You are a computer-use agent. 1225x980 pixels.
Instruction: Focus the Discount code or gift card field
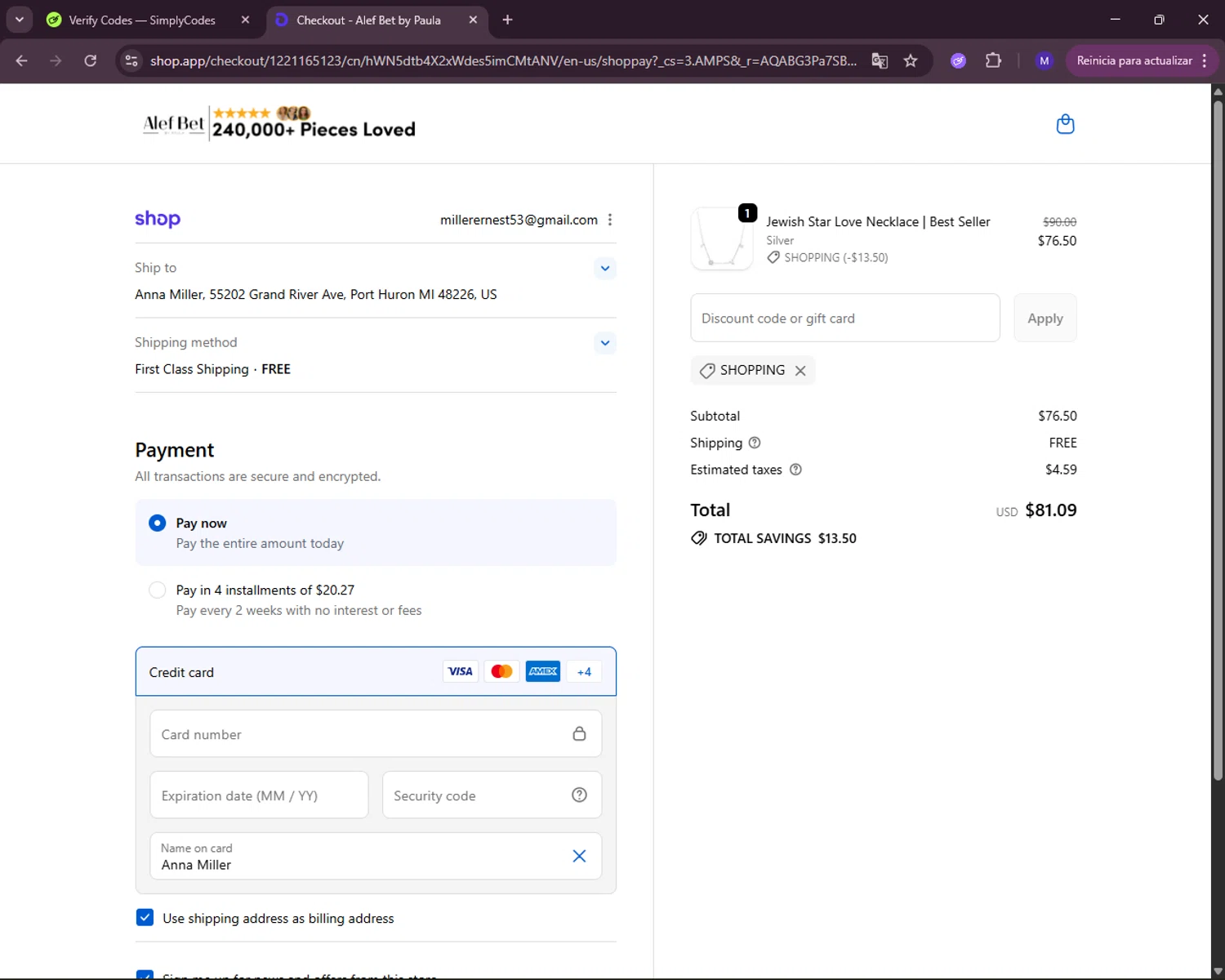click(845, 318)
